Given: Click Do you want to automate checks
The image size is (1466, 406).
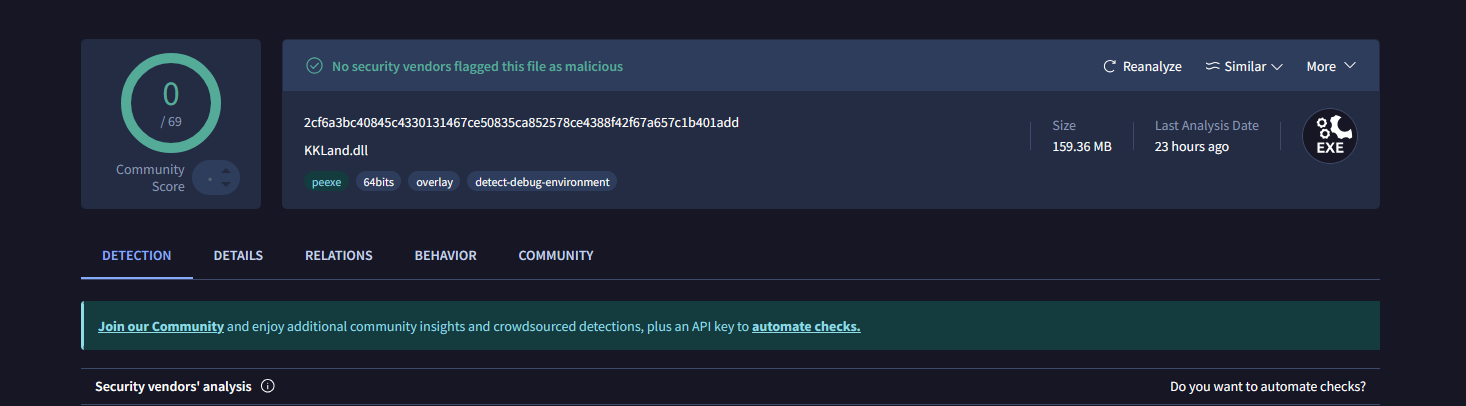Looking at the screenshot, I should (1268, 386).
